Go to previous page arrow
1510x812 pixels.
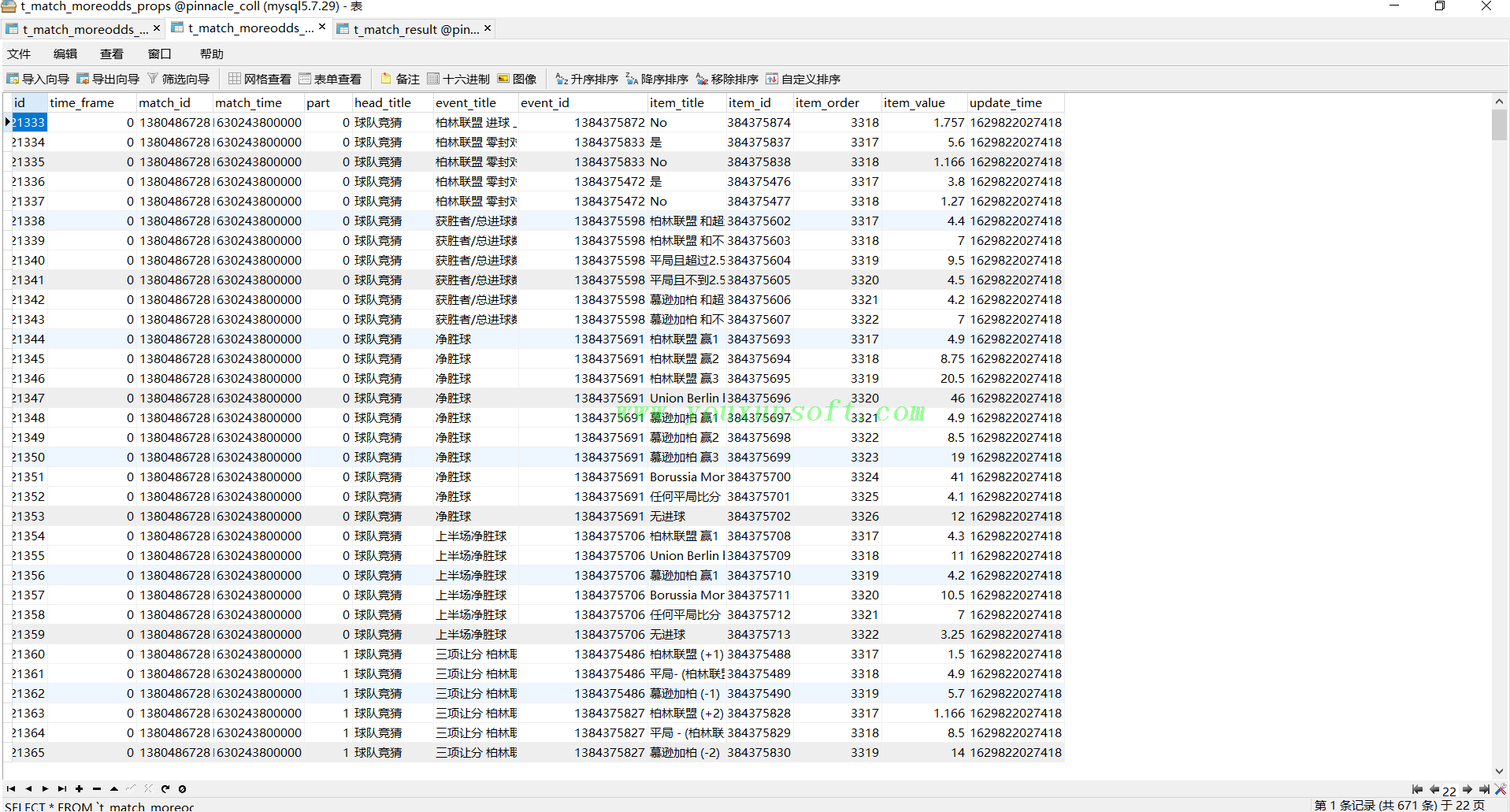point(1434,789)
